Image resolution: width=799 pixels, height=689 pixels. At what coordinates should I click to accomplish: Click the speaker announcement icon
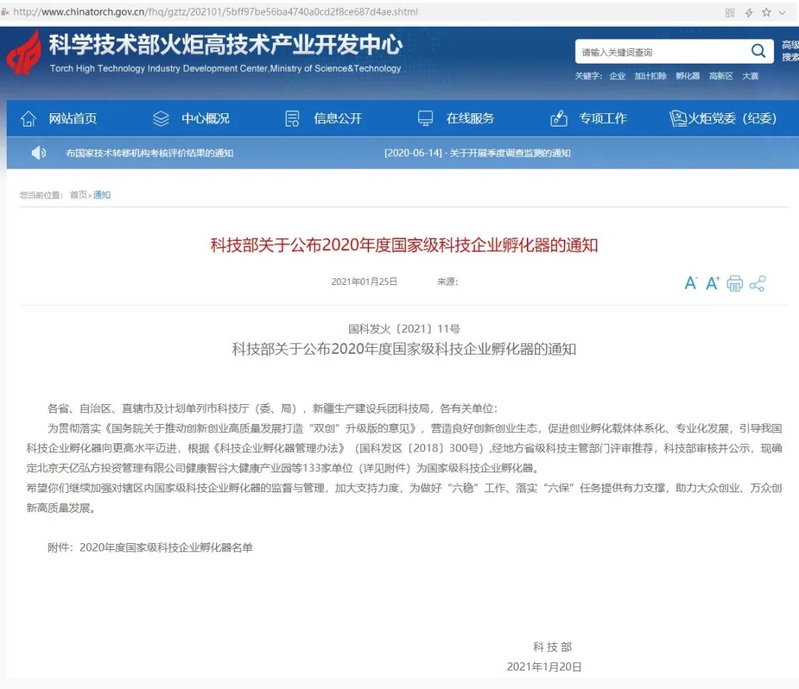click(x=39, y=153)
